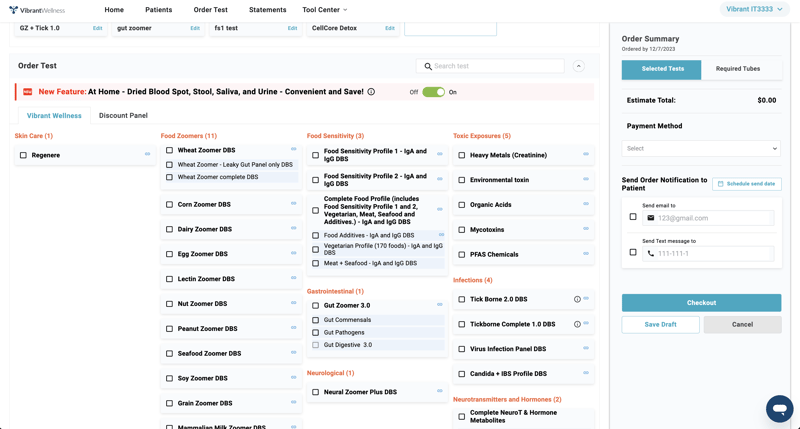Click the Save Draft button
This screenshot has width=800, height=429.
click(661, 324)
